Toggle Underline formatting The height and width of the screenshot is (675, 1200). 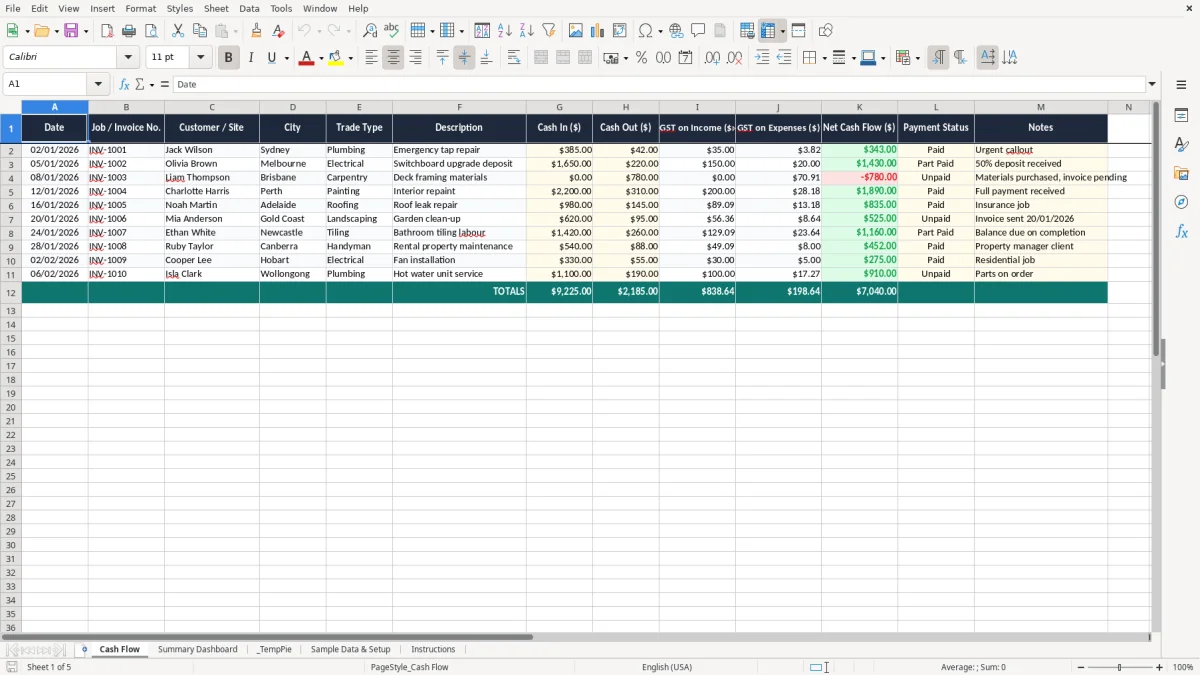pos(272,58)
